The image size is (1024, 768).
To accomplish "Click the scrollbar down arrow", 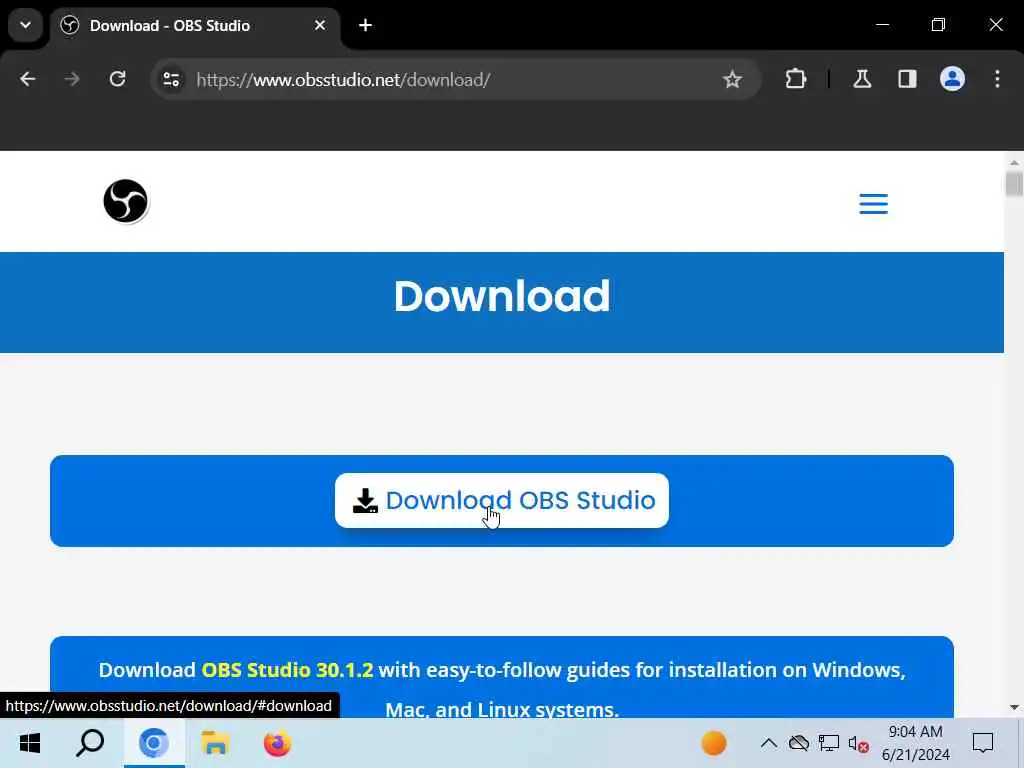I will pyautogui.click(x=1014, y=708).
